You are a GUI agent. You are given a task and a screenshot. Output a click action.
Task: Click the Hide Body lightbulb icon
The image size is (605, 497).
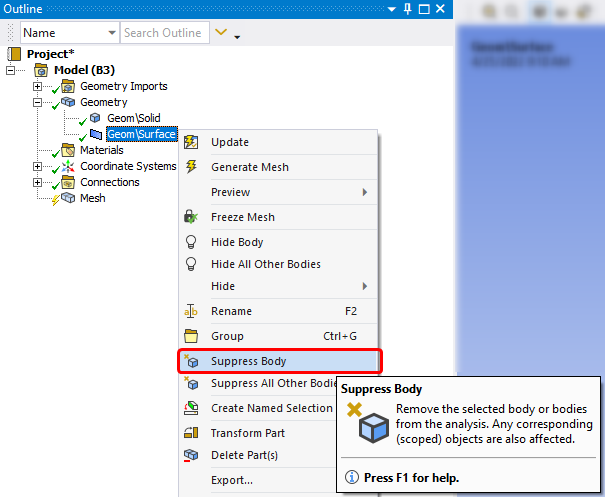coord(191,242)
